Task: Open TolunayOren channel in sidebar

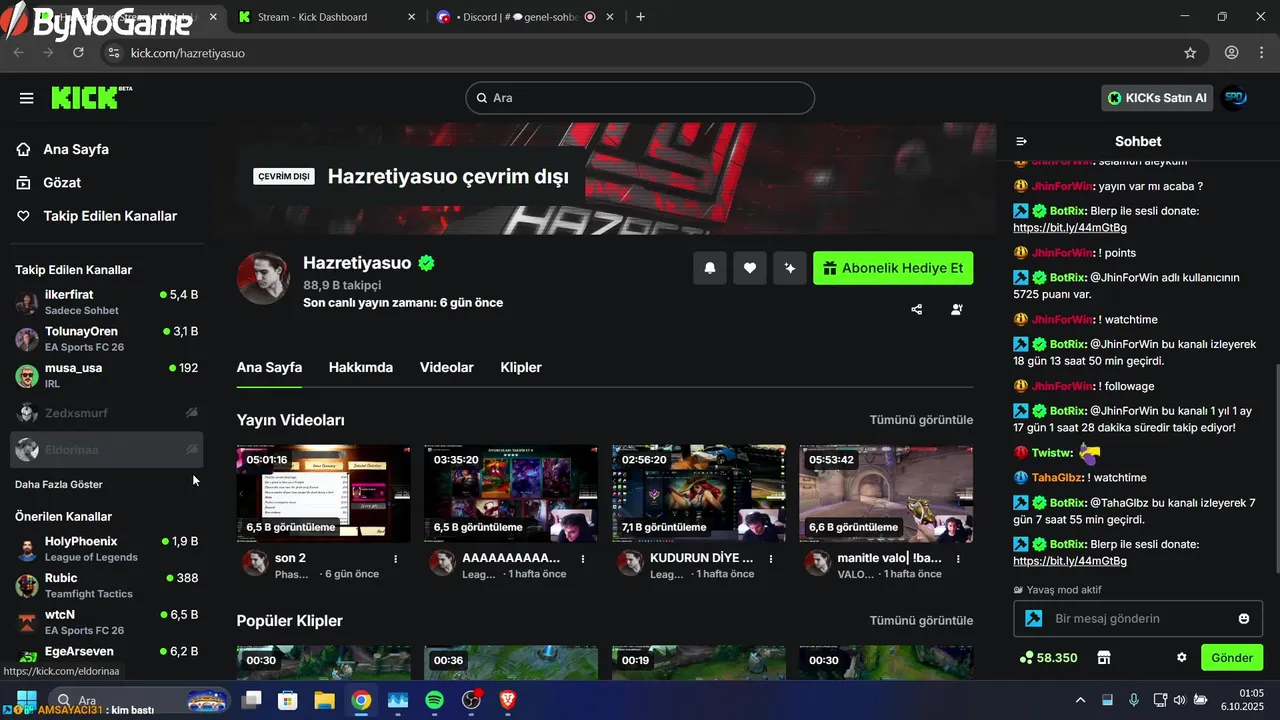Action: [x=106, y=339]
